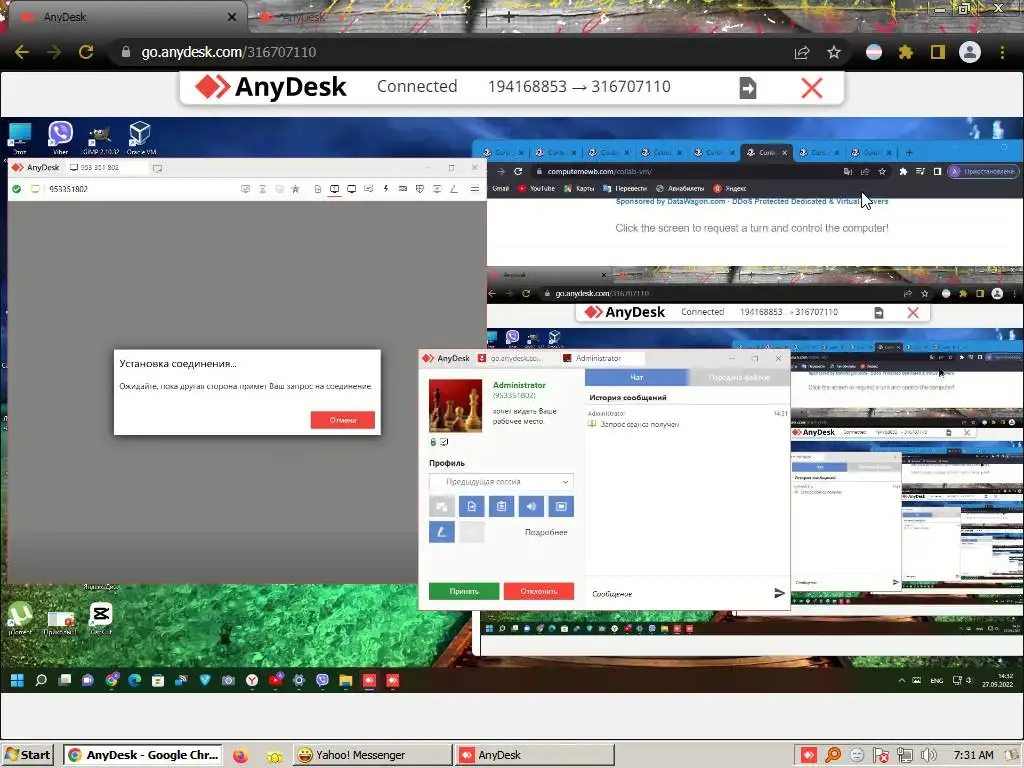Click the AnyDesk item on the local taskbar

535,755
